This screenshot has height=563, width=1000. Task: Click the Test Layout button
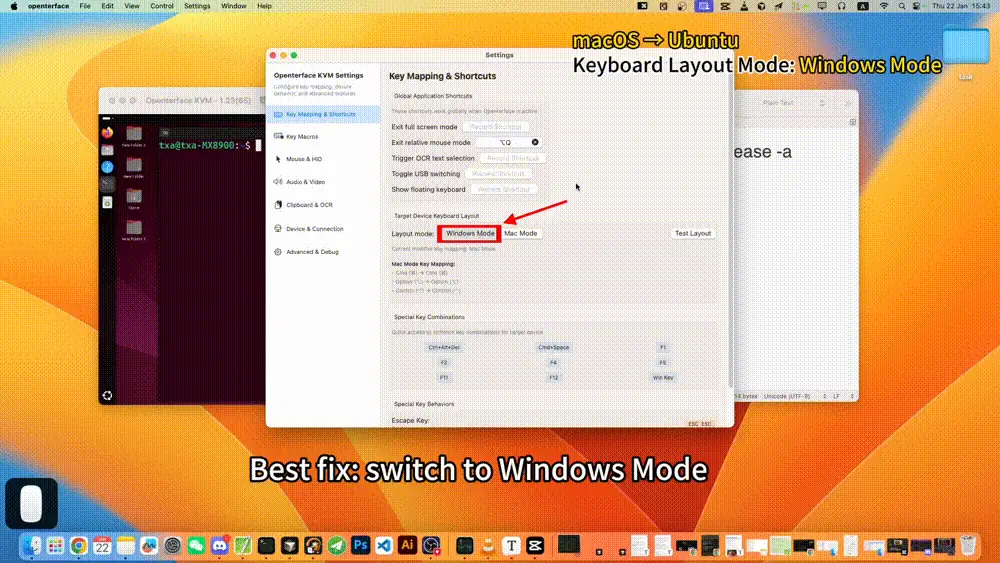pos(693,233)
